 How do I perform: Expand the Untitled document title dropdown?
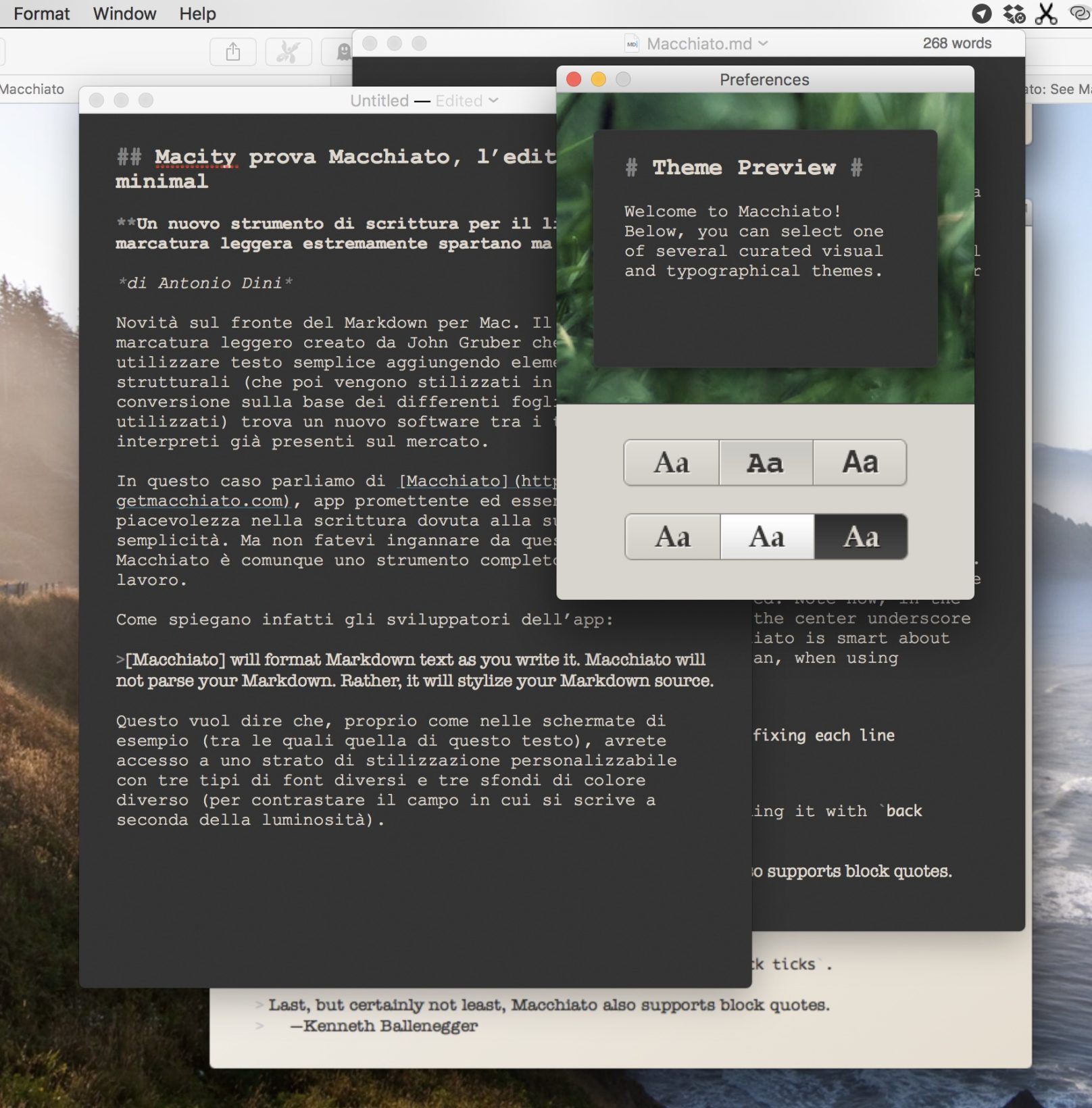[x=494, y=101]
